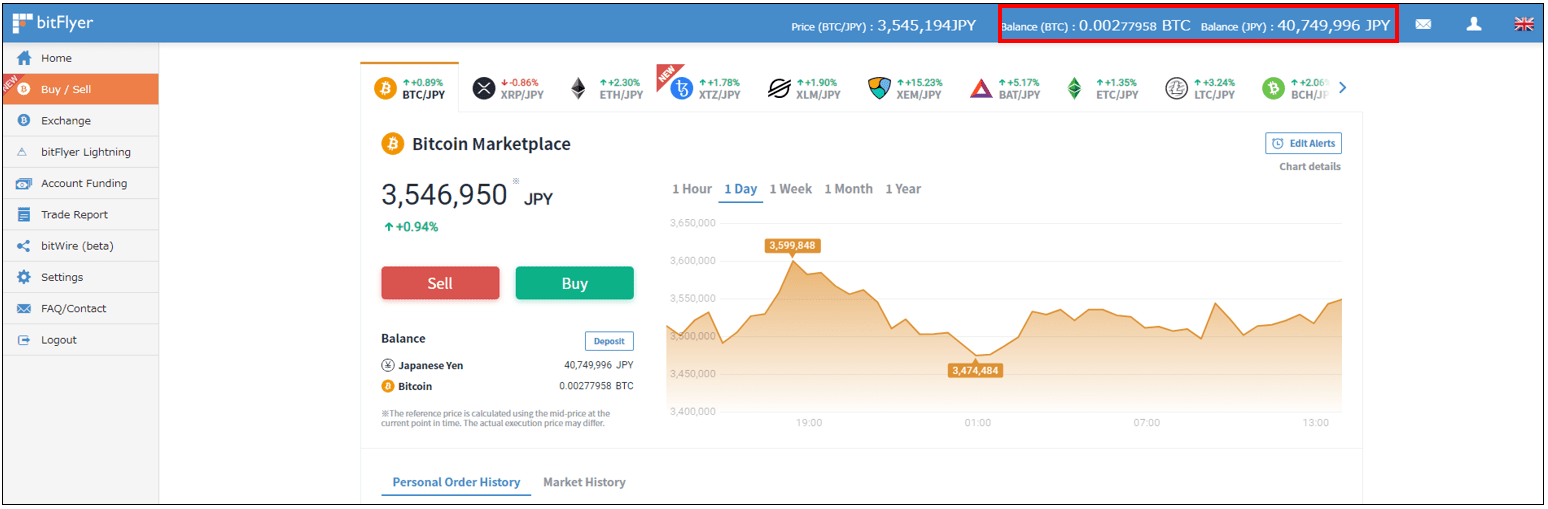Set chart range to 1 Day
Viewport: 1548px width, 509px height.
point(741,189)
